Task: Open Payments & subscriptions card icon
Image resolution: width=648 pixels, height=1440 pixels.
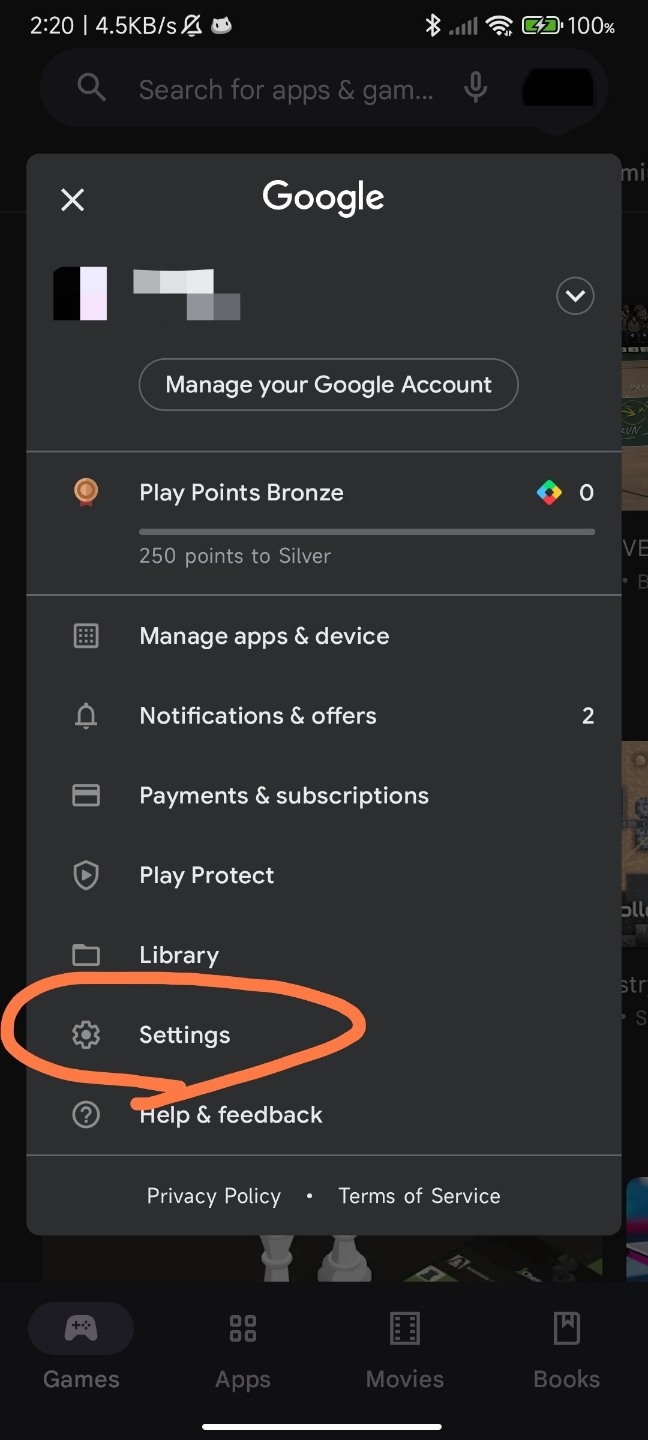Action: [x=87, y=796]
